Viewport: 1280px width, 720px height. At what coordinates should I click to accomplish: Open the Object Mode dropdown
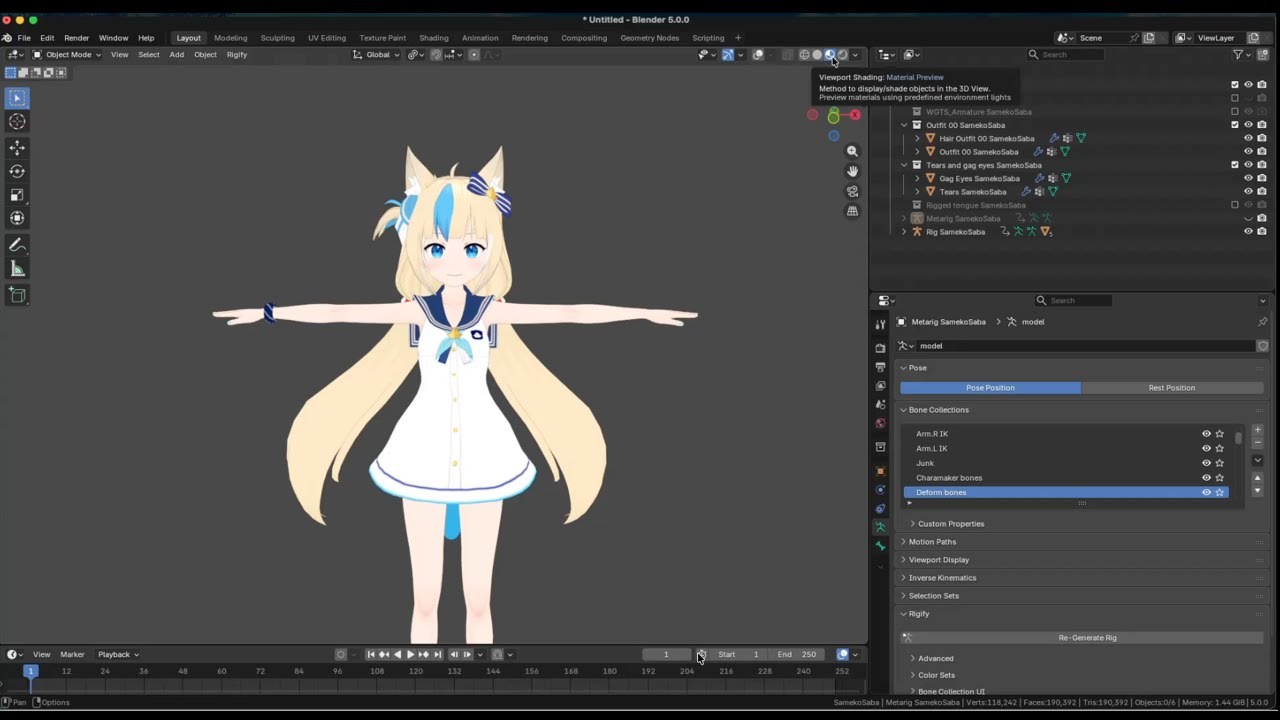coord(67,55)
